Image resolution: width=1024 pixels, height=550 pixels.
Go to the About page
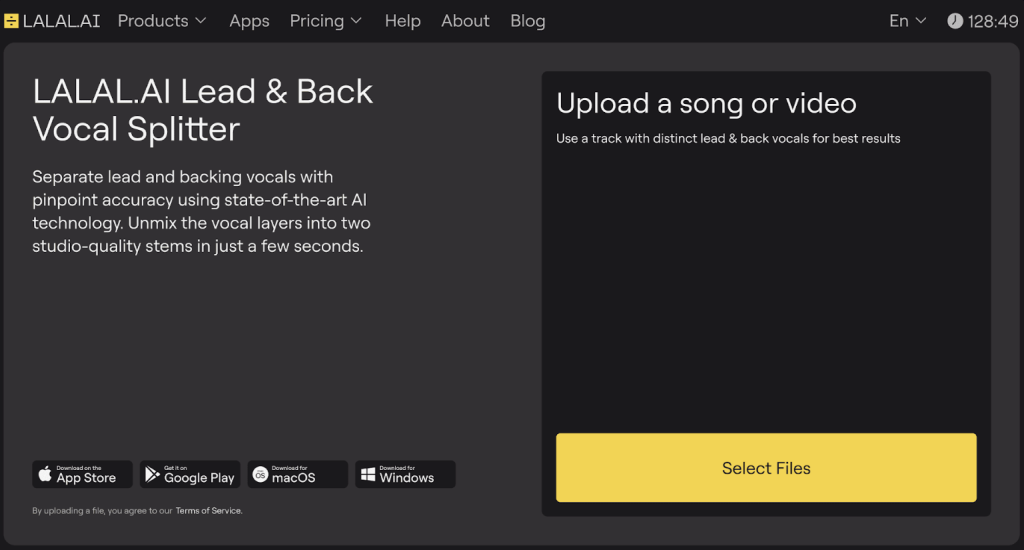[465, 21]
